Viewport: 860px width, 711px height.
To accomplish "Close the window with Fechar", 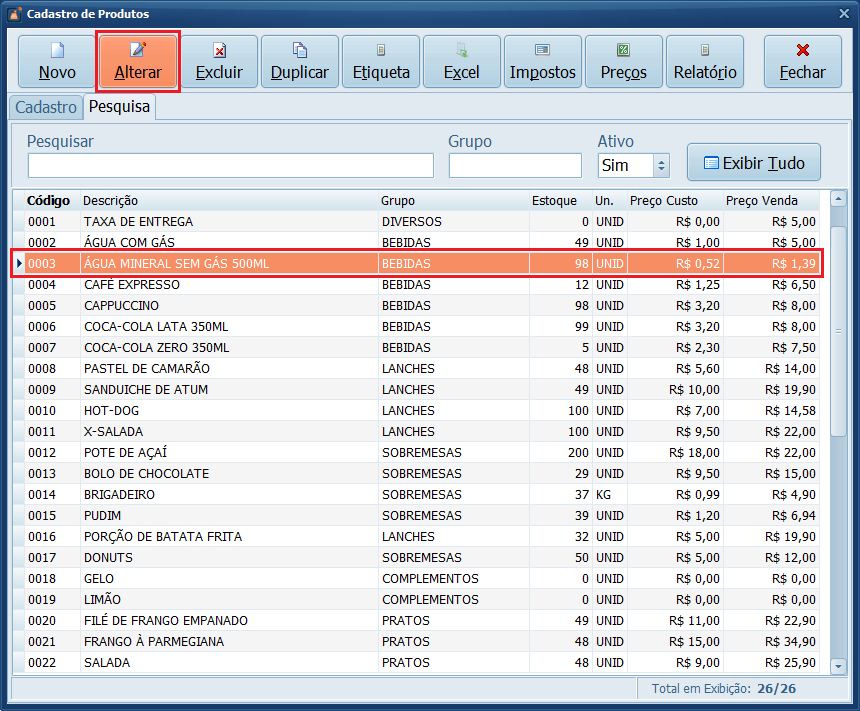I will point(802,62).
